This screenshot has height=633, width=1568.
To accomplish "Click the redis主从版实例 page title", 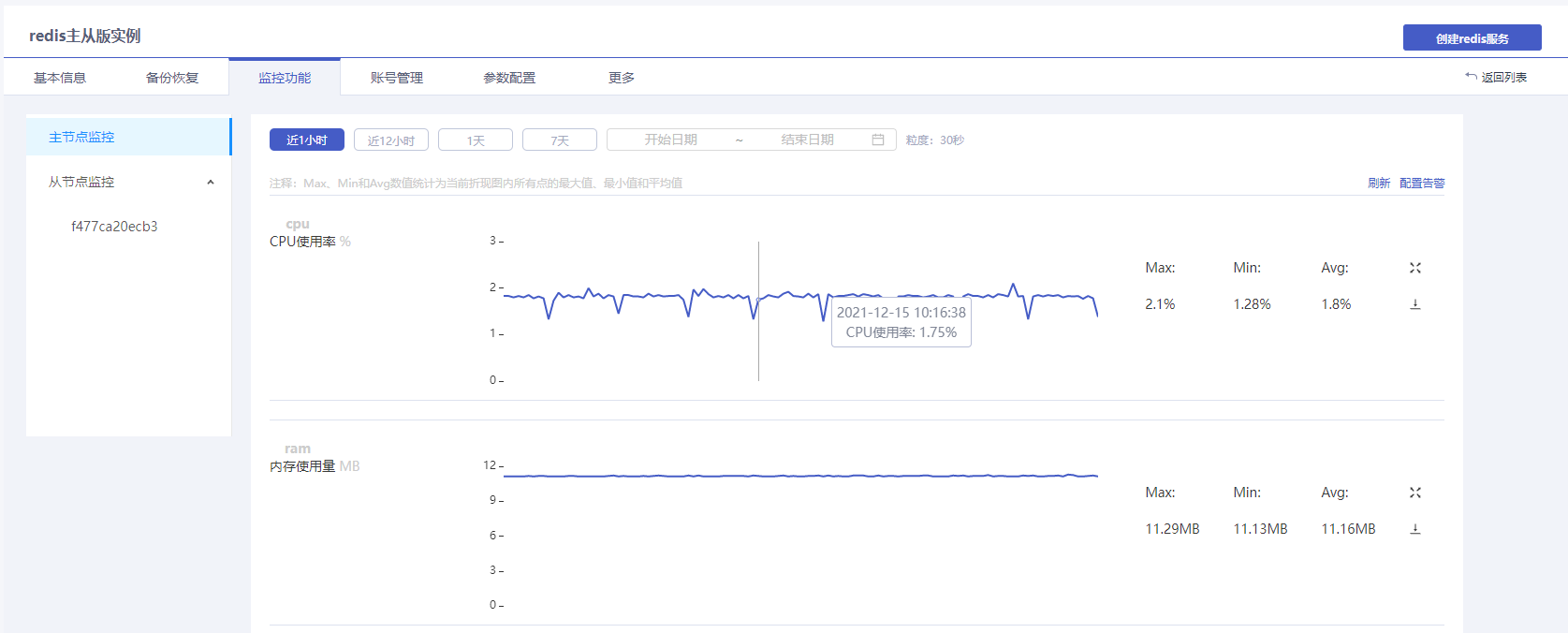I will 85,36.
